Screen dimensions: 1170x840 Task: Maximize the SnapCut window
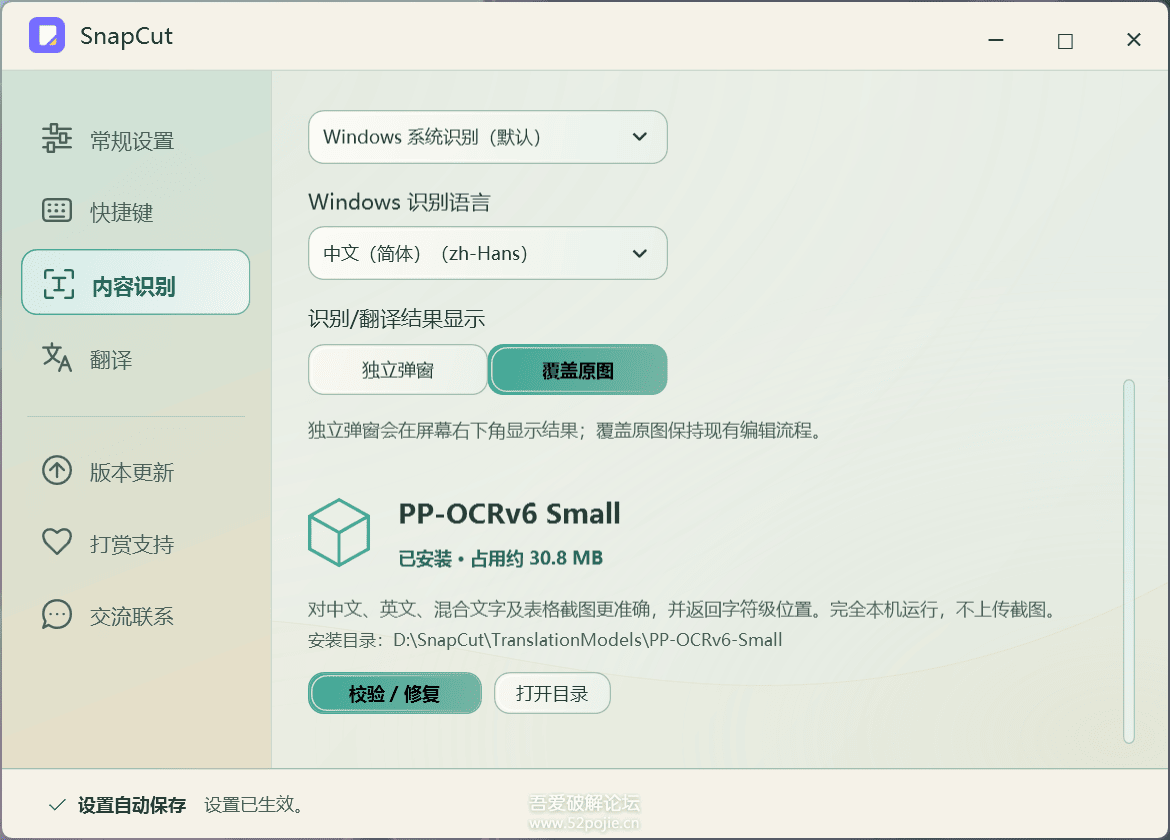pos(1066,40)
